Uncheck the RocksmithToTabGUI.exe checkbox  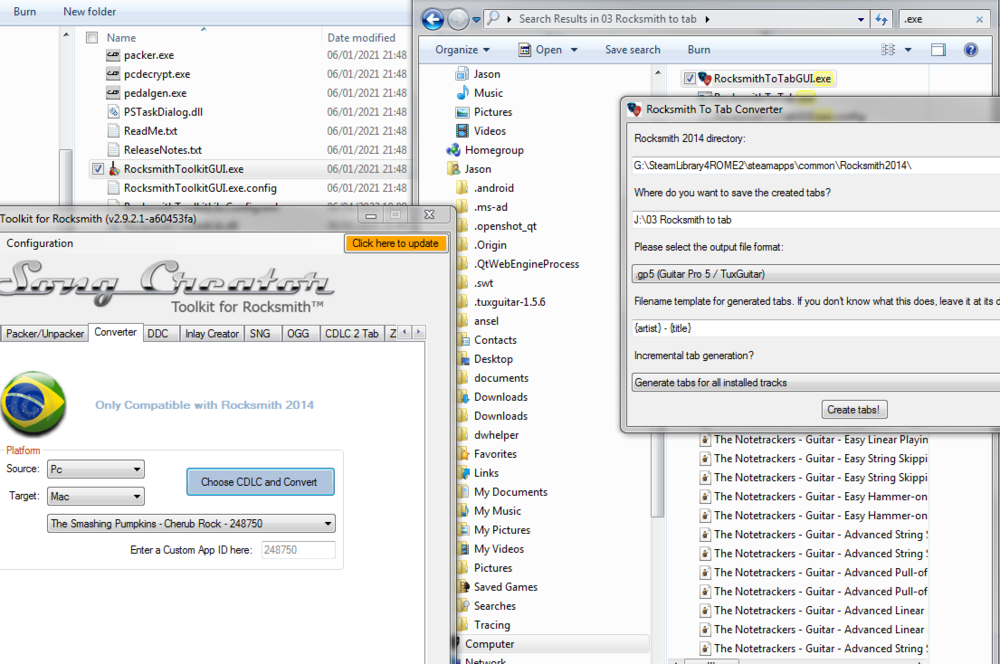(689, 78)
